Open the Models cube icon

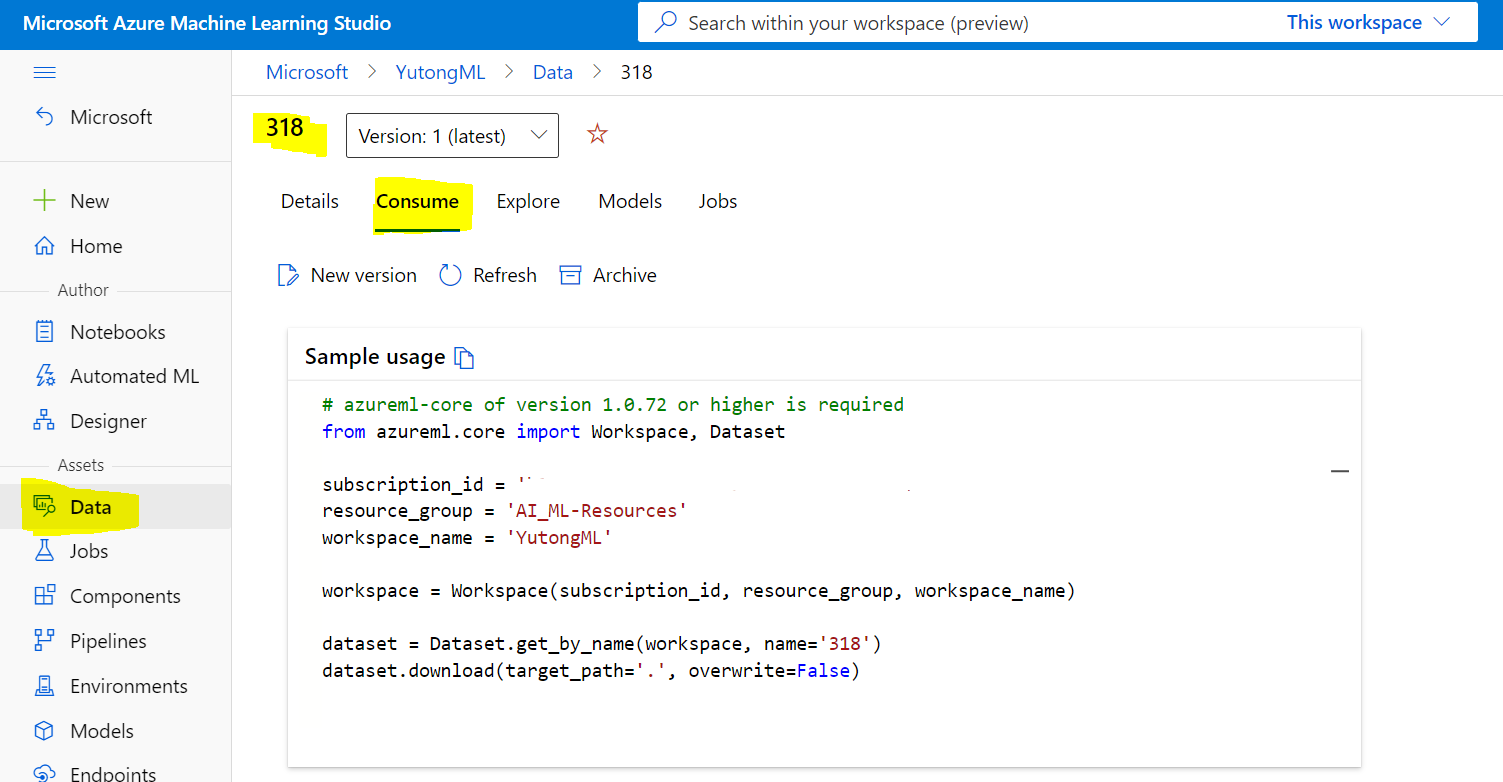pos(45,731)
